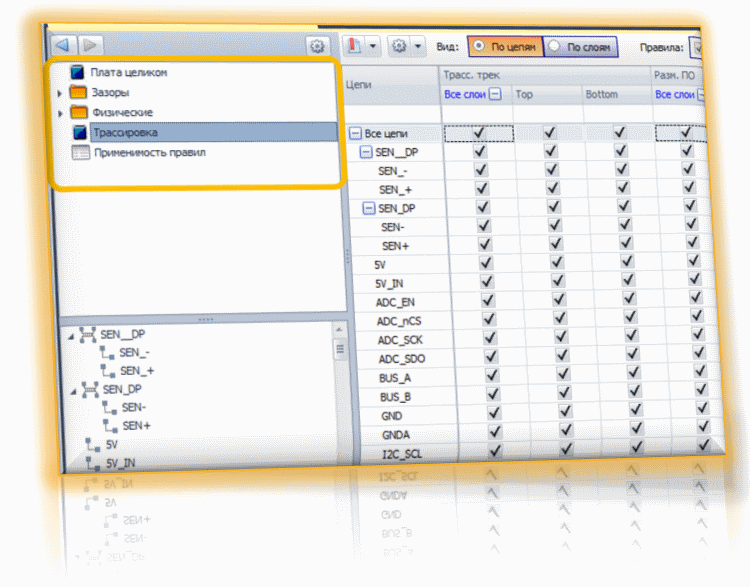
Task: Select 'Плата целиком' item
Action: pyautogui.click(x=129, y=73)
